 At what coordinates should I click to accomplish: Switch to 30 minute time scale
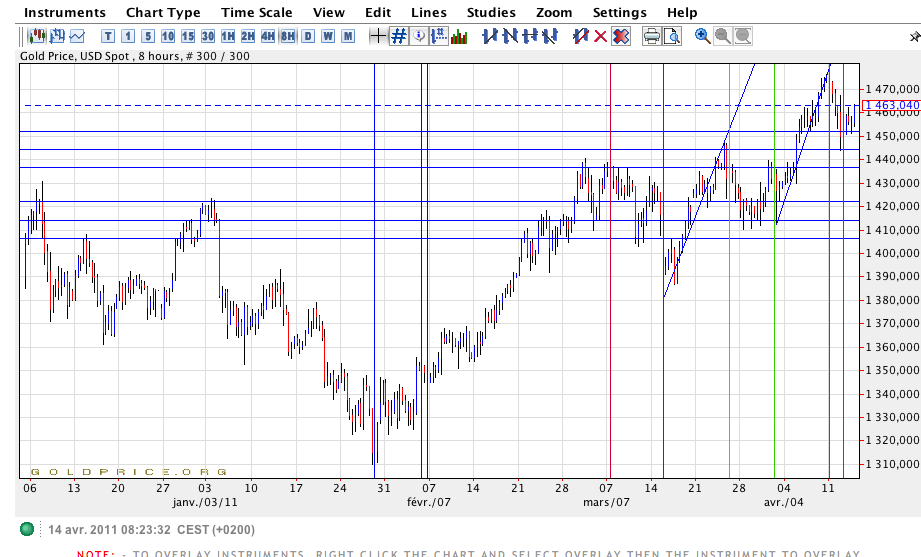click(207, 36)
